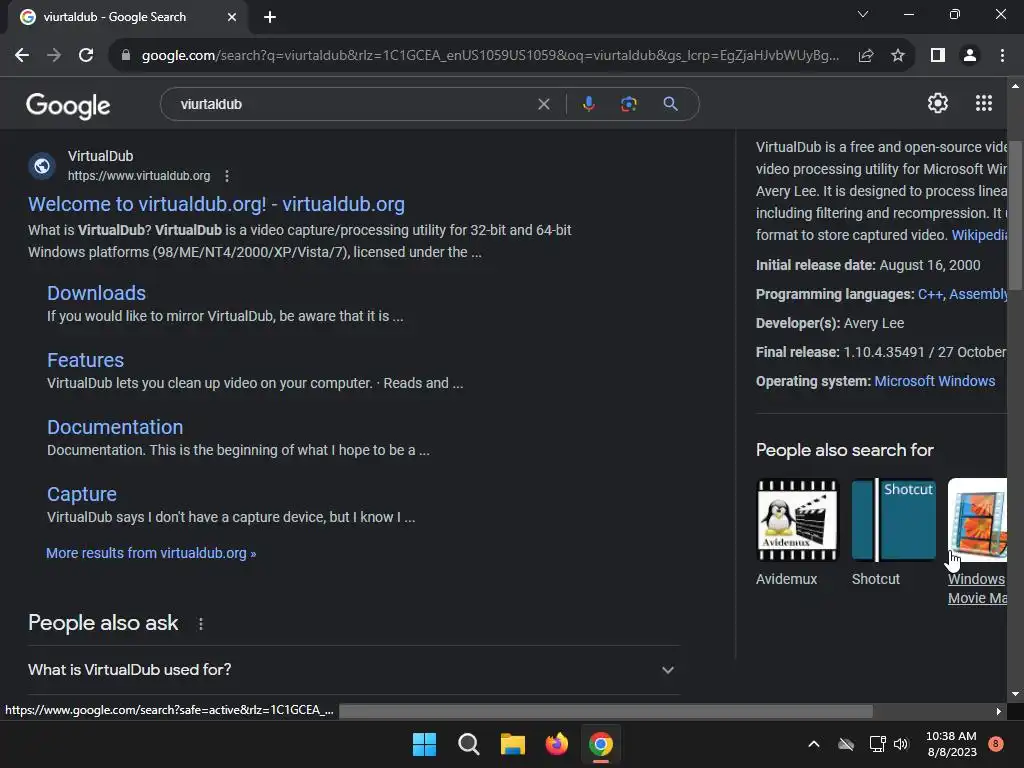Screen dimensions: 1024x768
Task: Click the address bar URL
Action: click(x=490, y=56)
